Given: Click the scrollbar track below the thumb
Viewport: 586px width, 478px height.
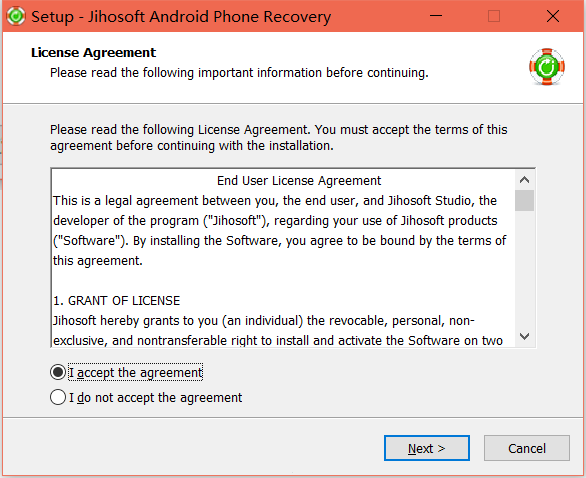Looking at the screenshot, I should 524,269.
